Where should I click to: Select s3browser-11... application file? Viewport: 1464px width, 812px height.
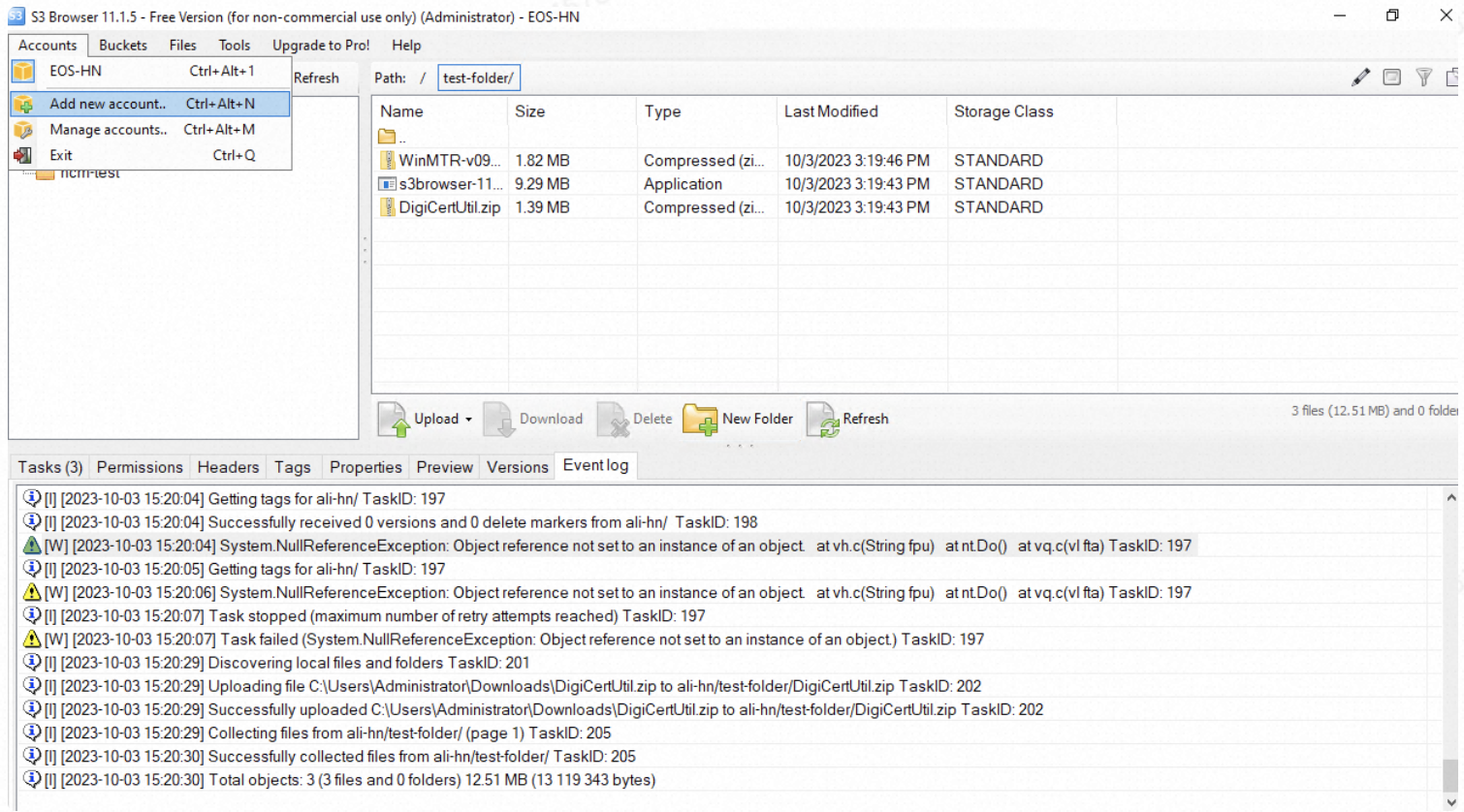(x=745, y=184)
